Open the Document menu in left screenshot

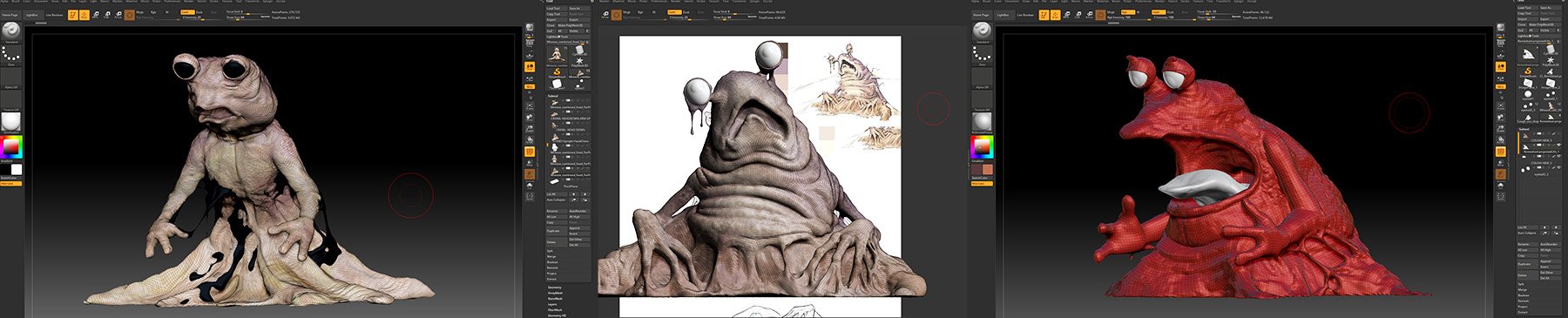[41, 2]
